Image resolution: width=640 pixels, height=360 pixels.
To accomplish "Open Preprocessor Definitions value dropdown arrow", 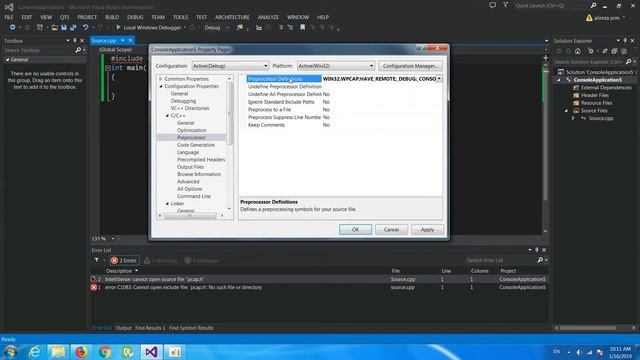I will [439, 79].
